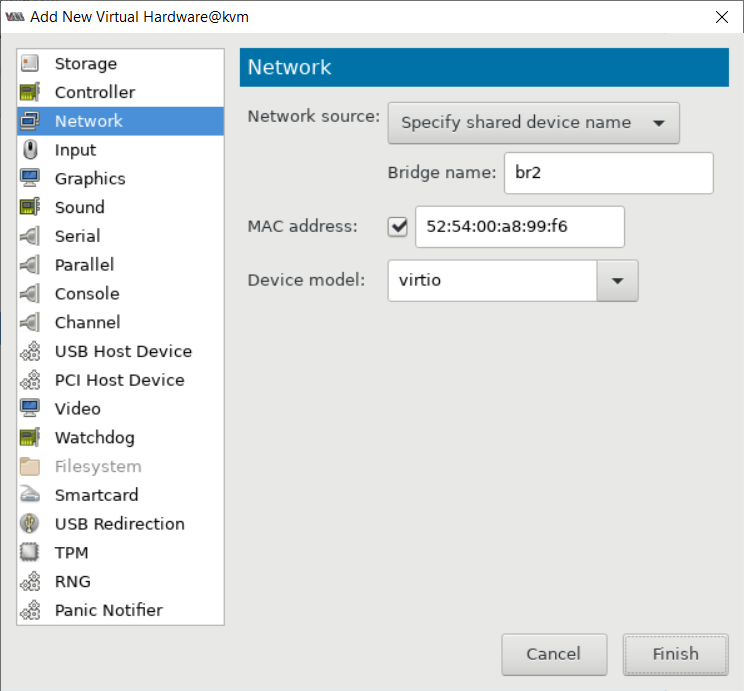Open PCI Host Device options
Screen dimensions: 744x691
pos(121,380)
